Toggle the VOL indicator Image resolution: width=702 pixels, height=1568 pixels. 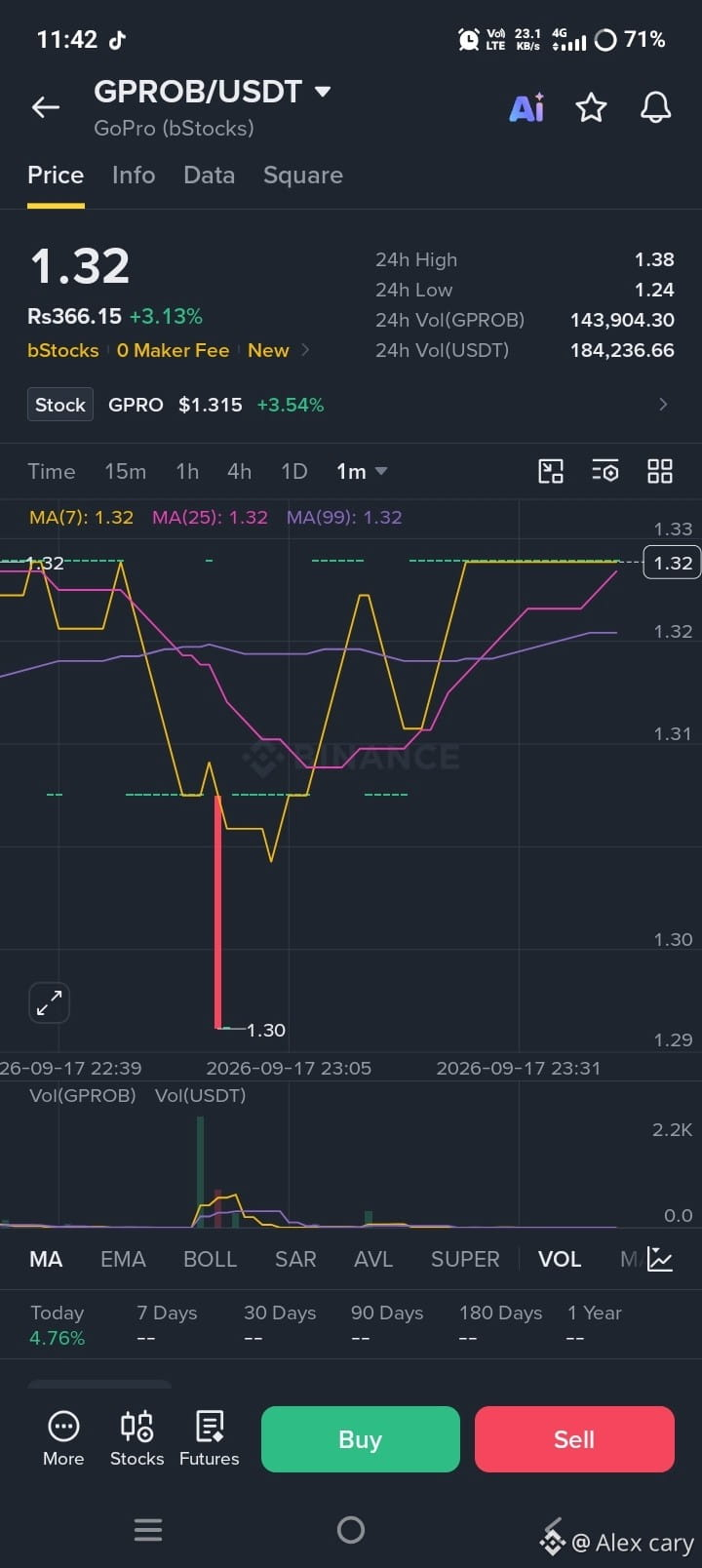560,1259
